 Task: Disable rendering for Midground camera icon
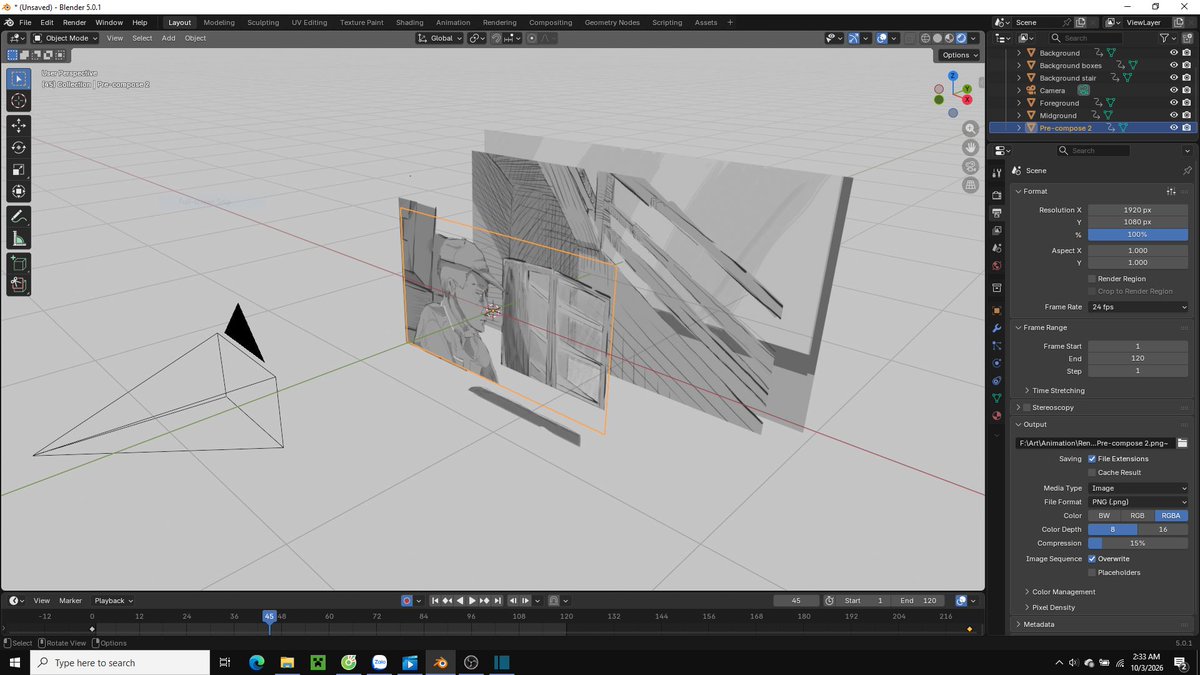point(1187,115)
